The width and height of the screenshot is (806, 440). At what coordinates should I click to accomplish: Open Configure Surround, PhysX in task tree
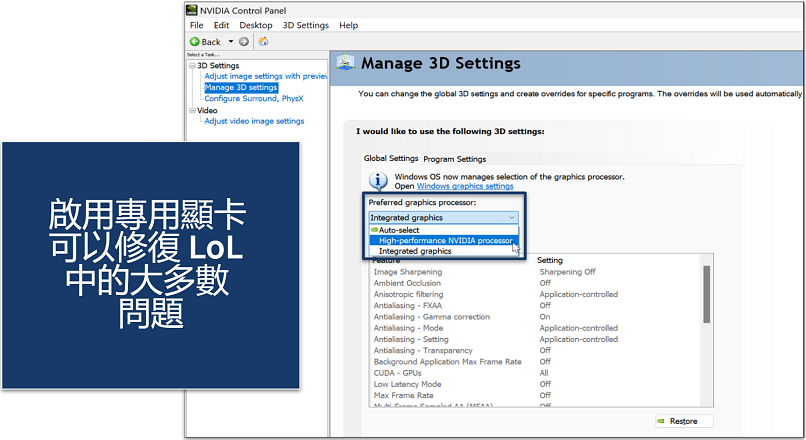tap(253, 98)
